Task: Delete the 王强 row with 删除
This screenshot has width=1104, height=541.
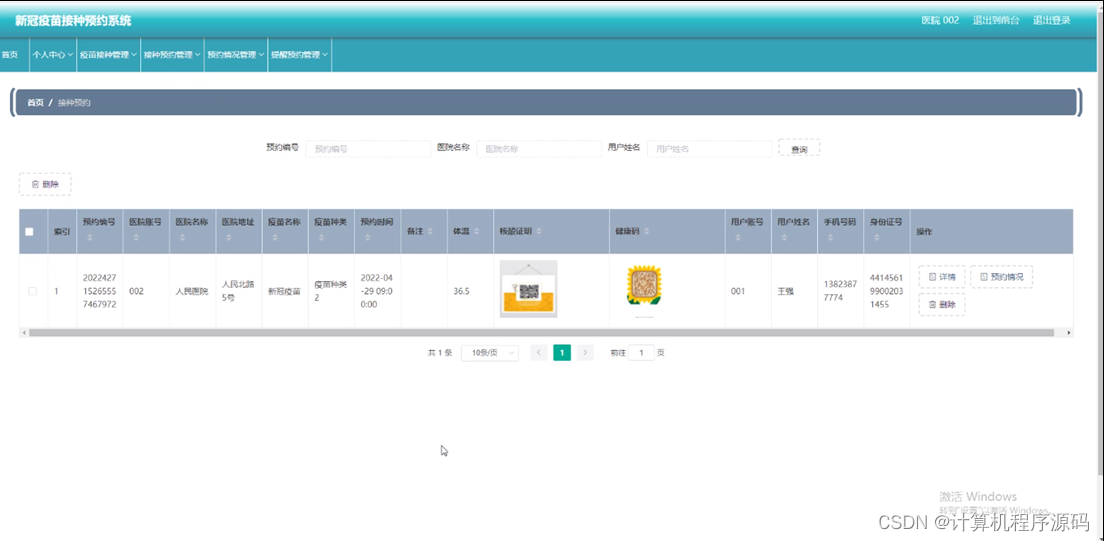Action: click(941, 304)
